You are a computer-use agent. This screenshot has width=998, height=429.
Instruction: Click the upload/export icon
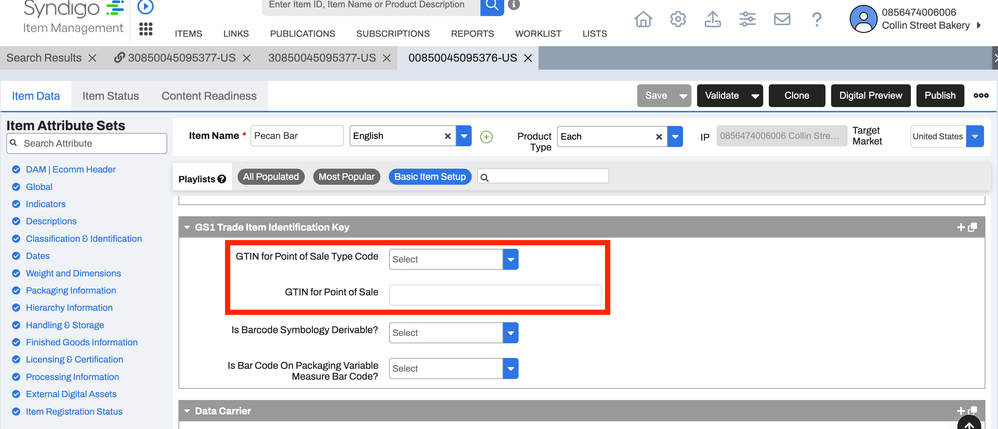pos(712,20)
